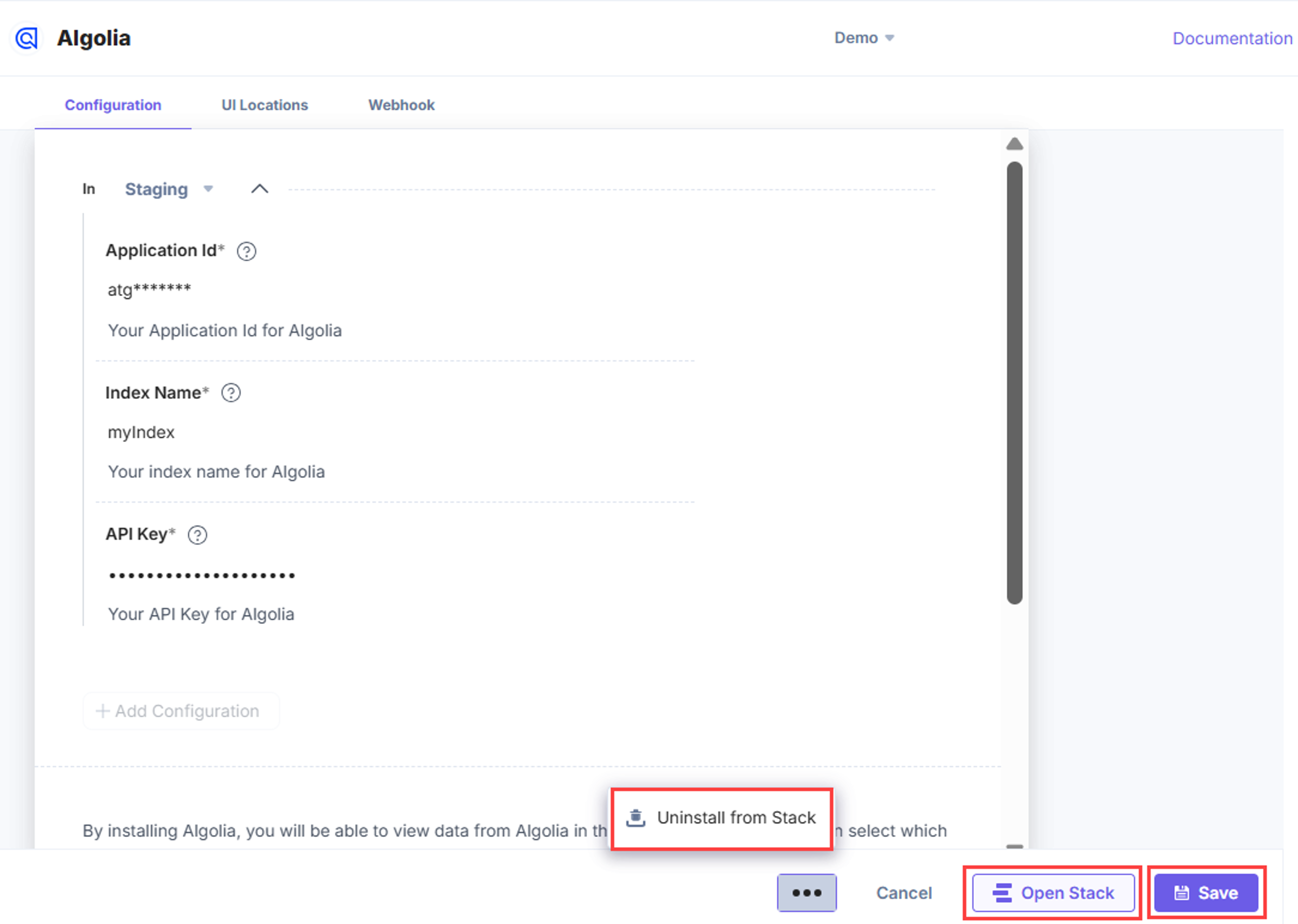Click the 'Your index name for Algolia' text

click(x=216, y=472)
